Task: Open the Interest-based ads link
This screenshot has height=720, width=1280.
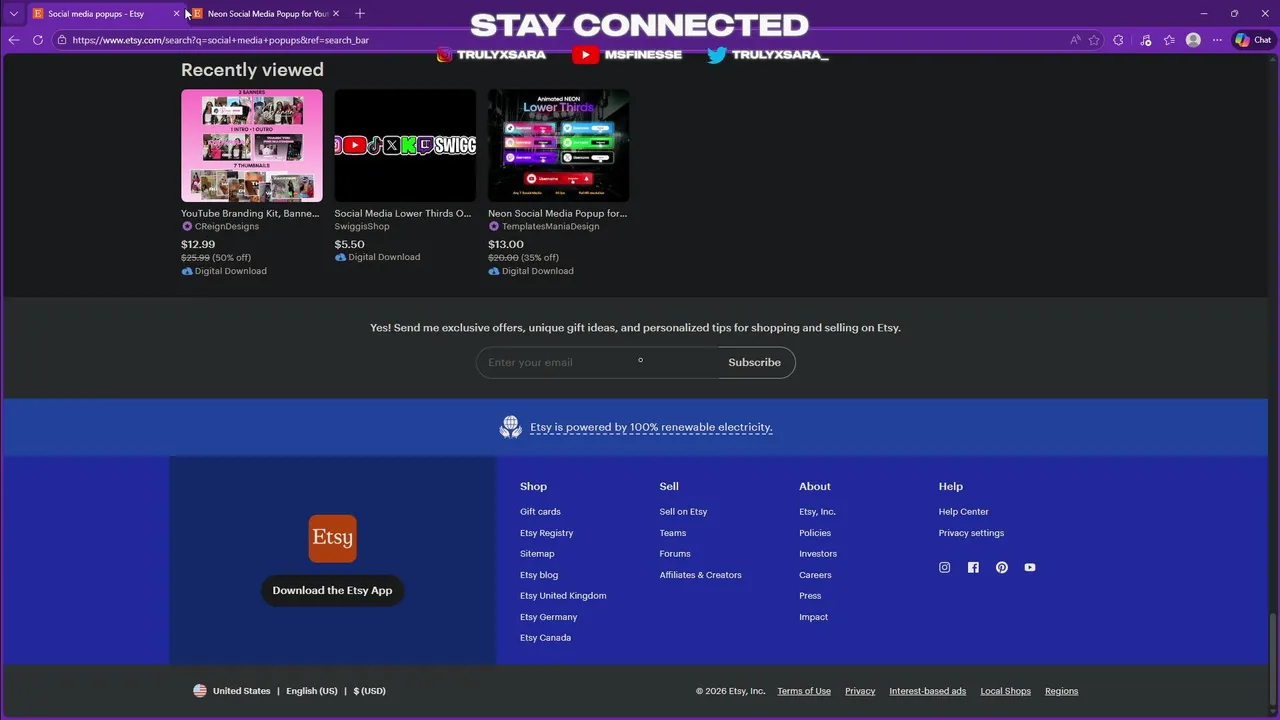Action: point(928,691)
